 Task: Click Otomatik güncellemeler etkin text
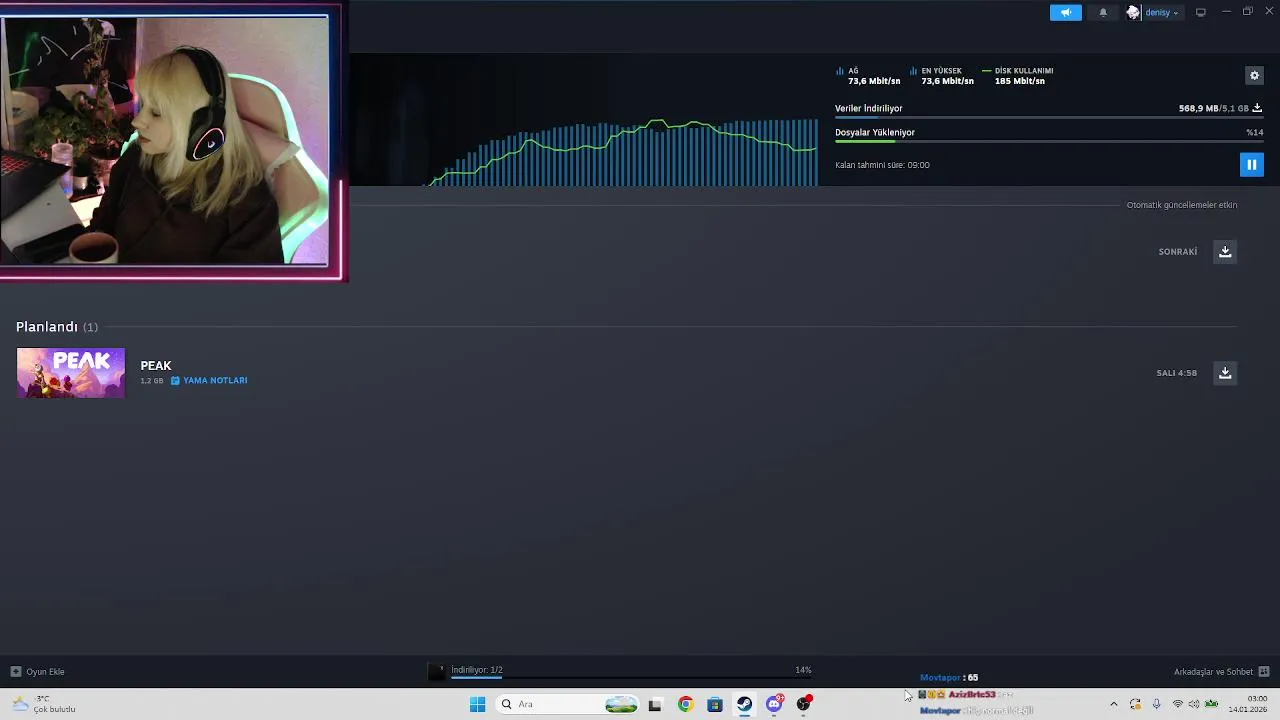click(1182, 205)
